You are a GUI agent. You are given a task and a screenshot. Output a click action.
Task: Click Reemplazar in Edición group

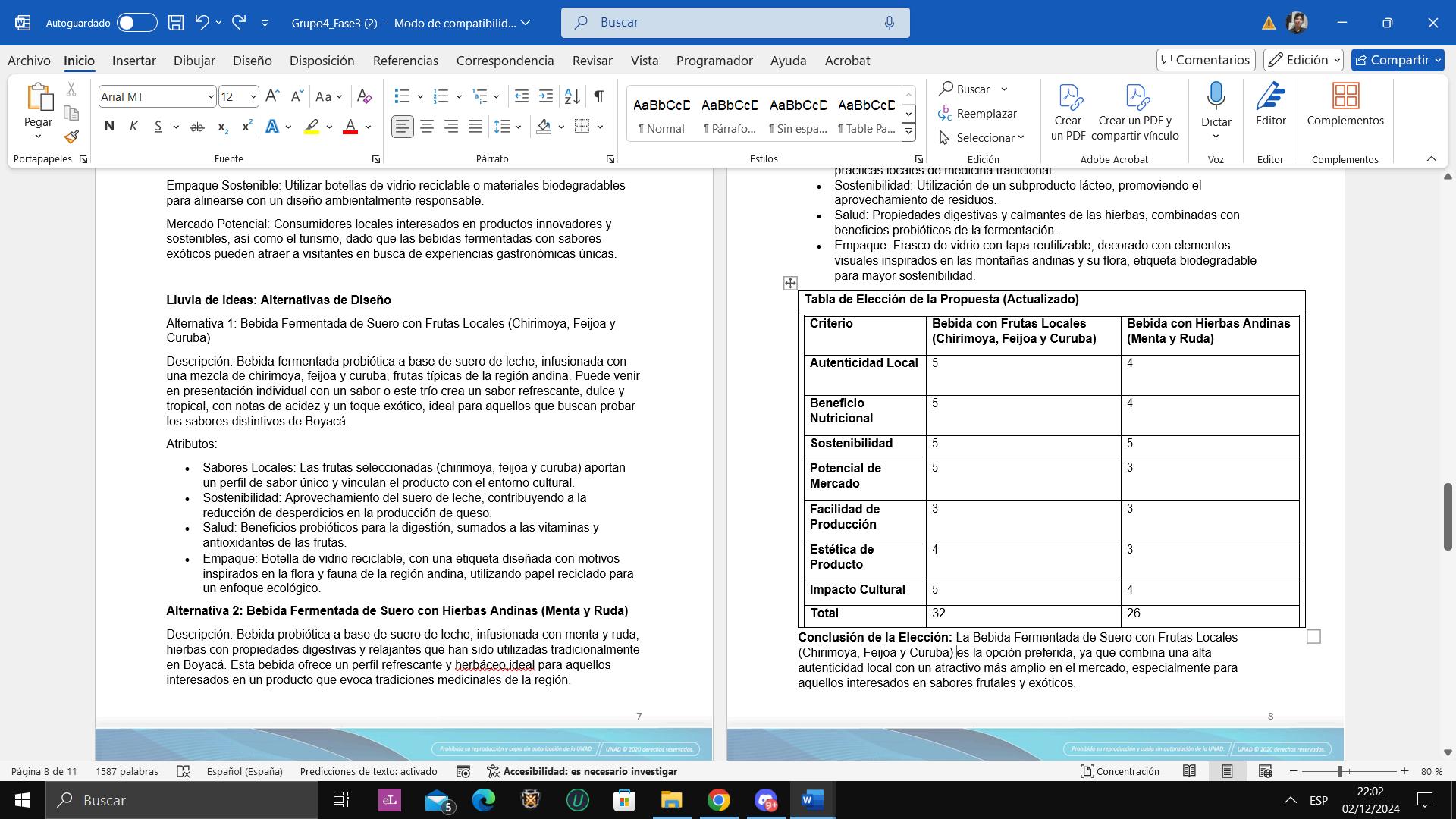pos(978,113)
